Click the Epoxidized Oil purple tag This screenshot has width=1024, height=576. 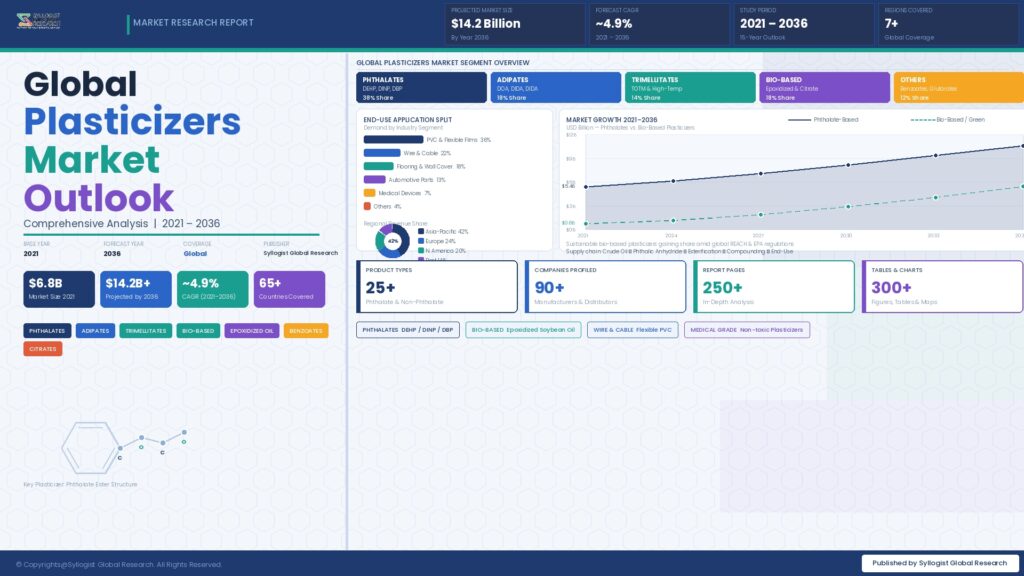point(251,330)
